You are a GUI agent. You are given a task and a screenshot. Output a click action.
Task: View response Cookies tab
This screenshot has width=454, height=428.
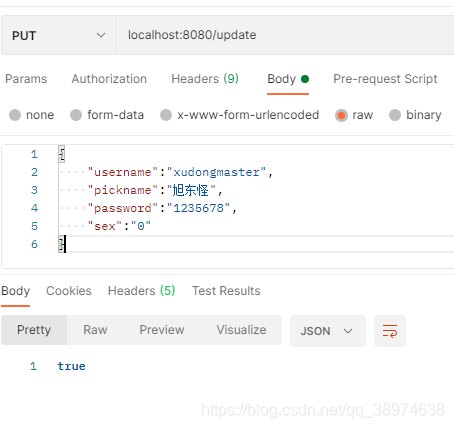point(69,291)
